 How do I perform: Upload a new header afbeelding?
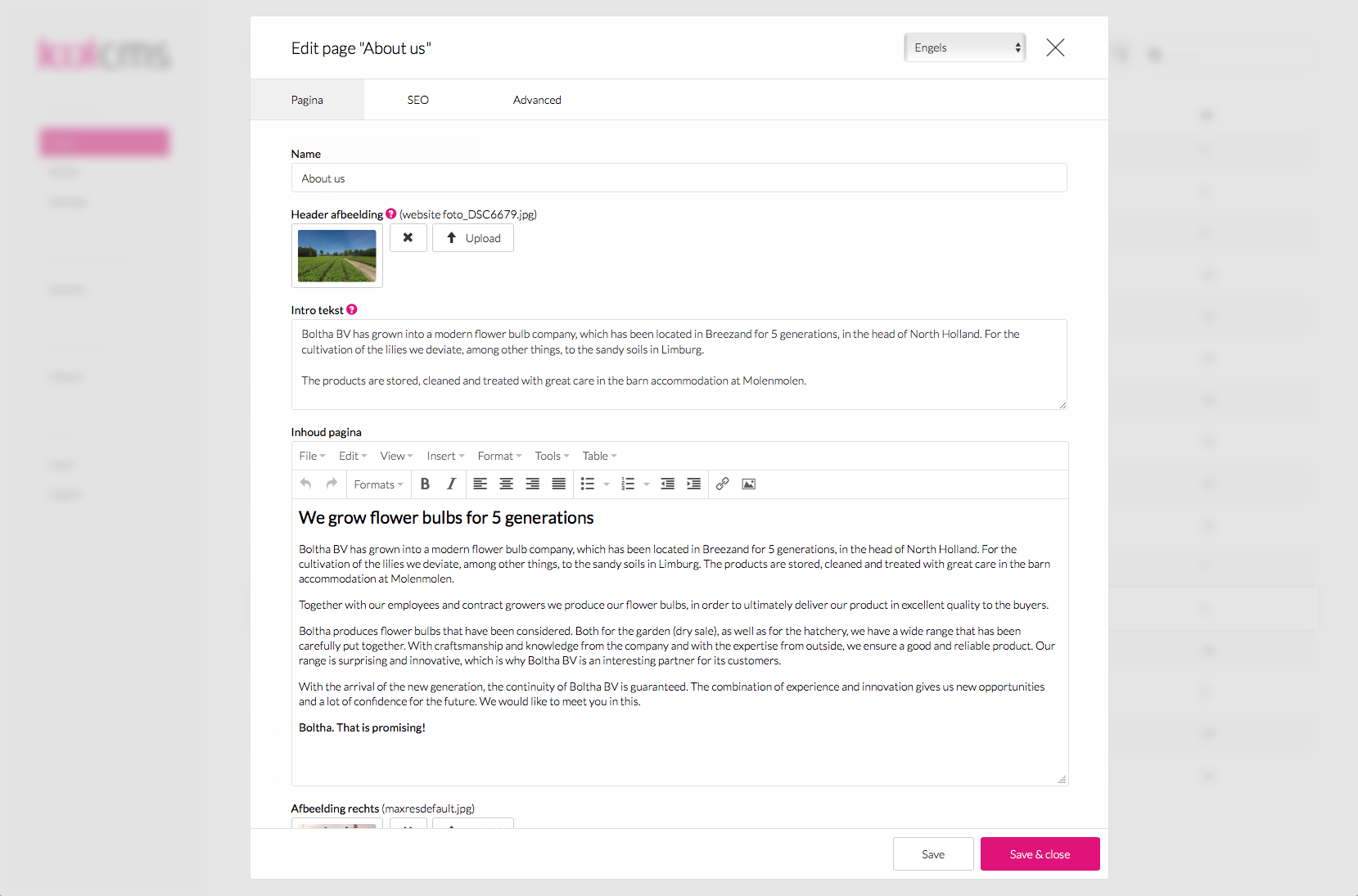pos(472,237)
